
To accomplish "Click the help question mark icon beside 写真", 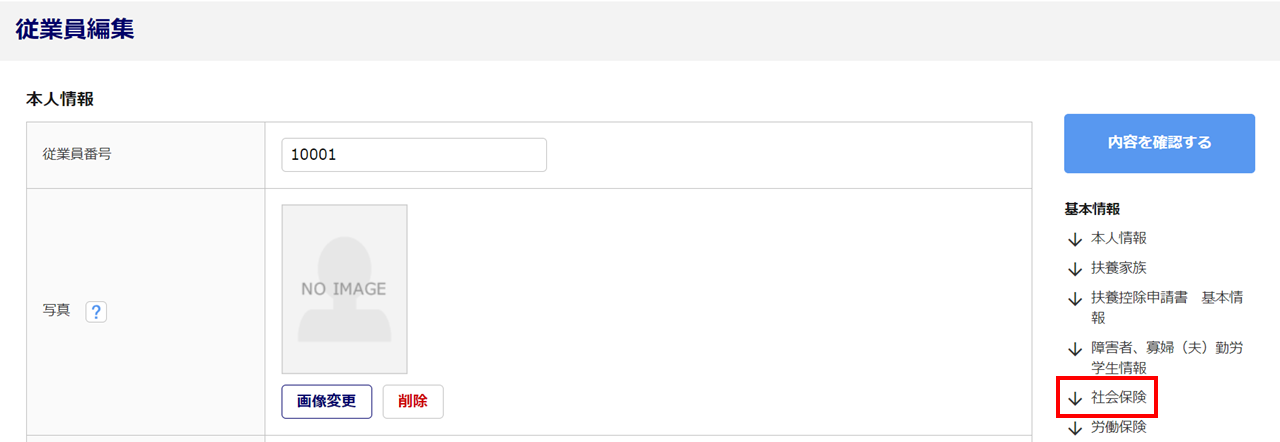I will pyautogui.click(x=96, y=312).
